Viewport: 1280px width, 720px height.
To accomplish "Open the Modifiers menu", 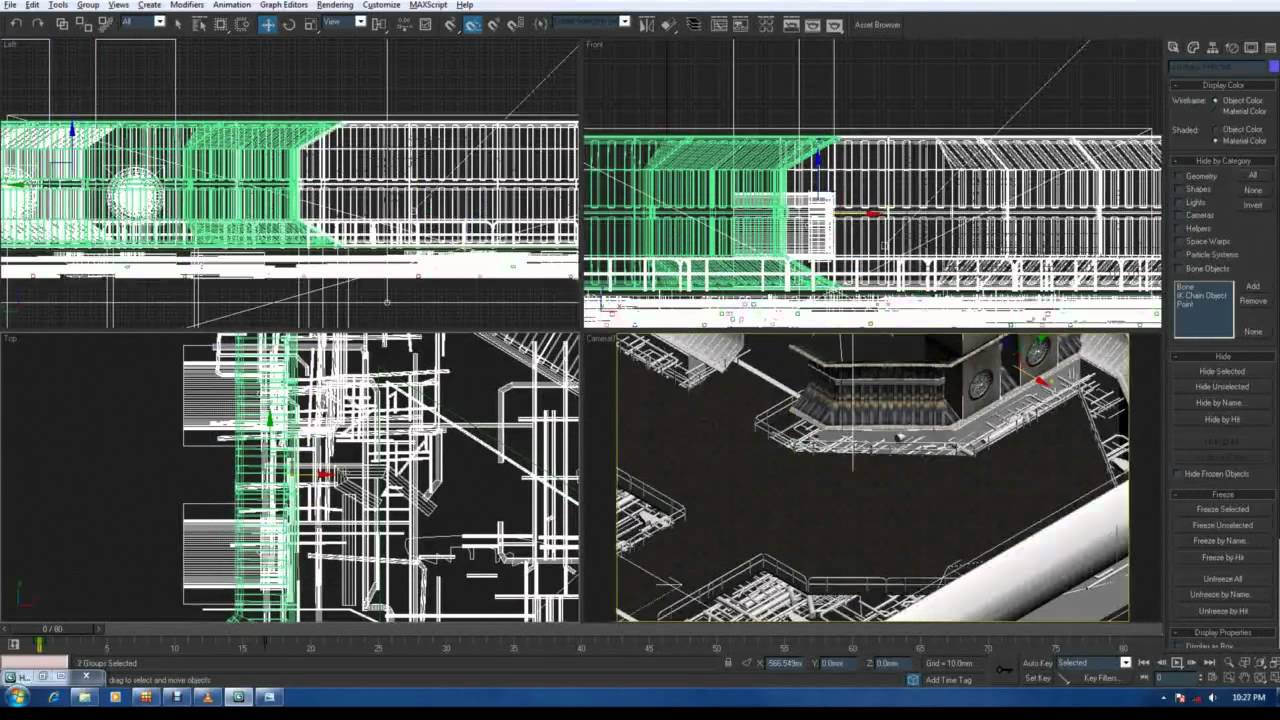I will tap(187, 5).
